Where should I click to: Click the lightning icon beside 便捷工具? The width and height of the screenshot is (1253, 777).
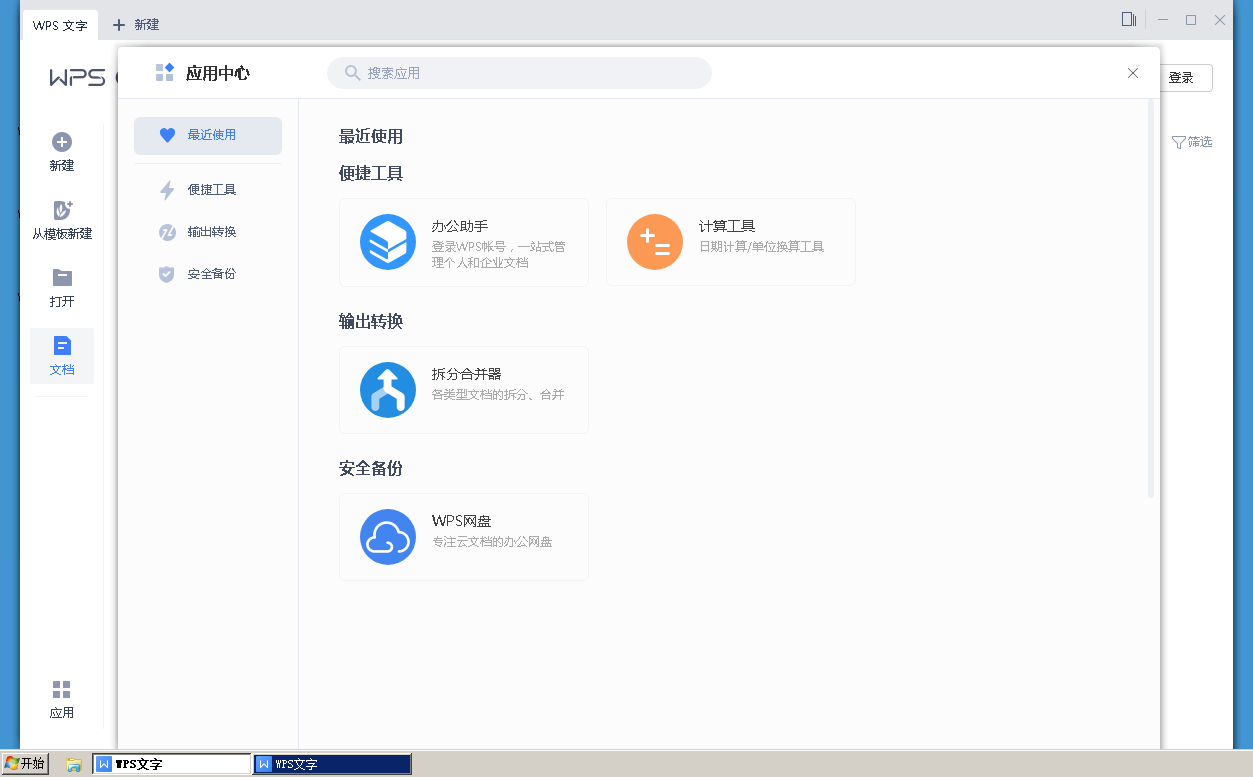(167, 190)
